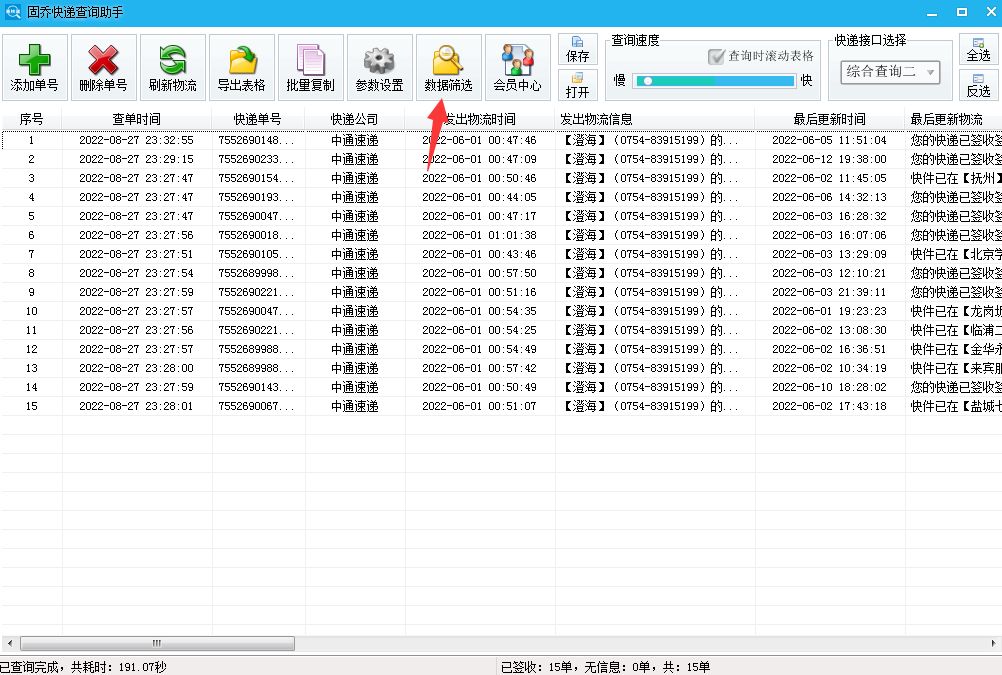
Task: Open the 综合查询二 interface dropdown
Action: pyautogui.click(x=890, y=72)
